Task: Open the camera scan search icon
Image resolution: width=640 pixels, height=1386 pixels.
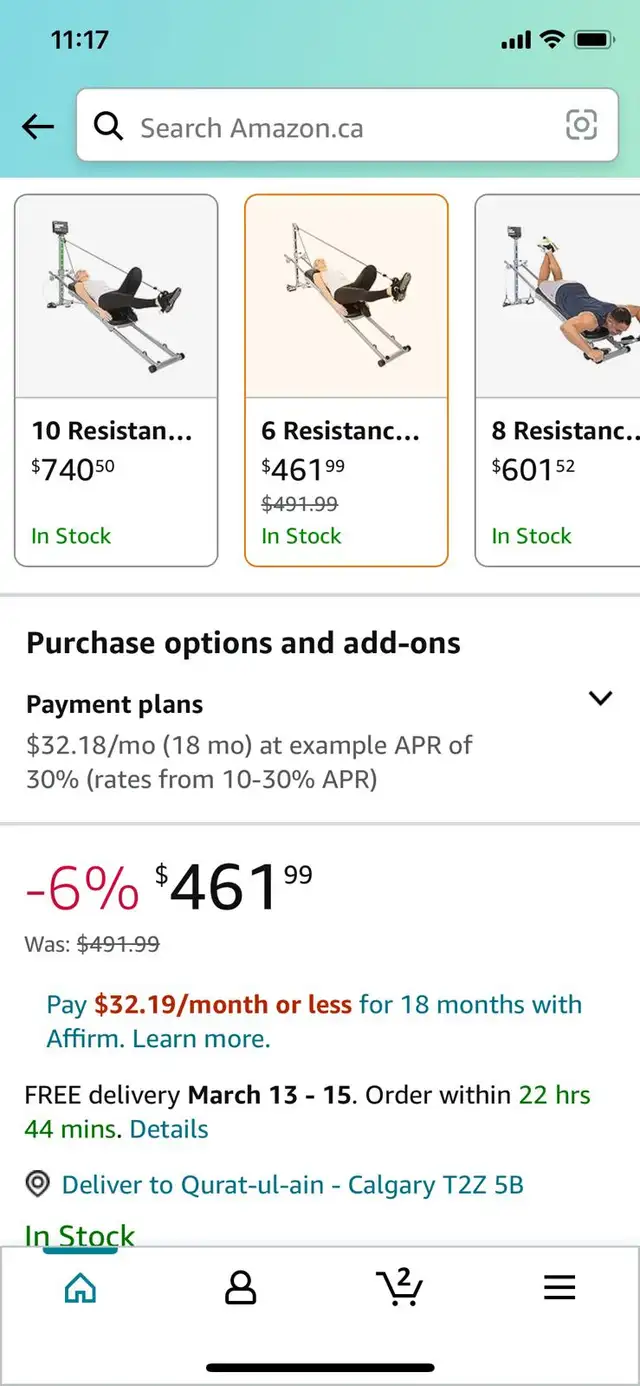Action: click(x=581, y=125)
